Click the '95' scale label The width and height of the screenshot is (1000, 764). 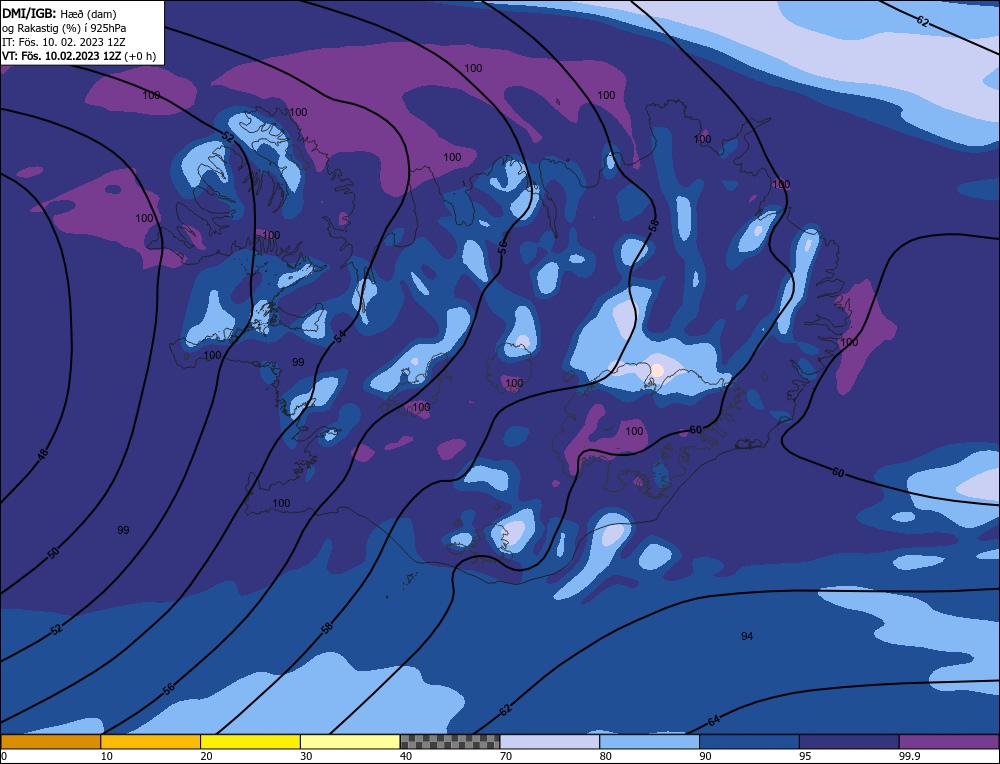[x=805, y=756]
